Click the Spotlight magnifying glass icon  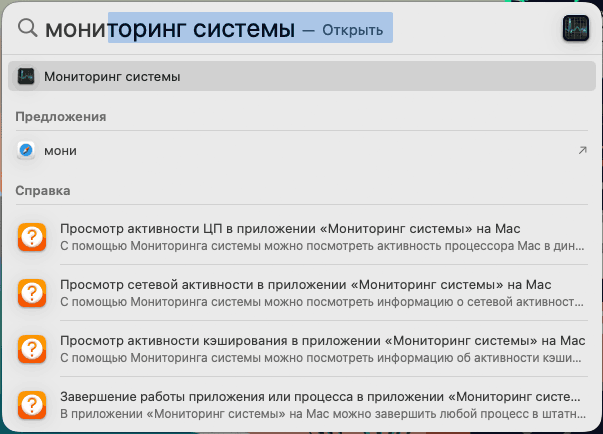28,28
